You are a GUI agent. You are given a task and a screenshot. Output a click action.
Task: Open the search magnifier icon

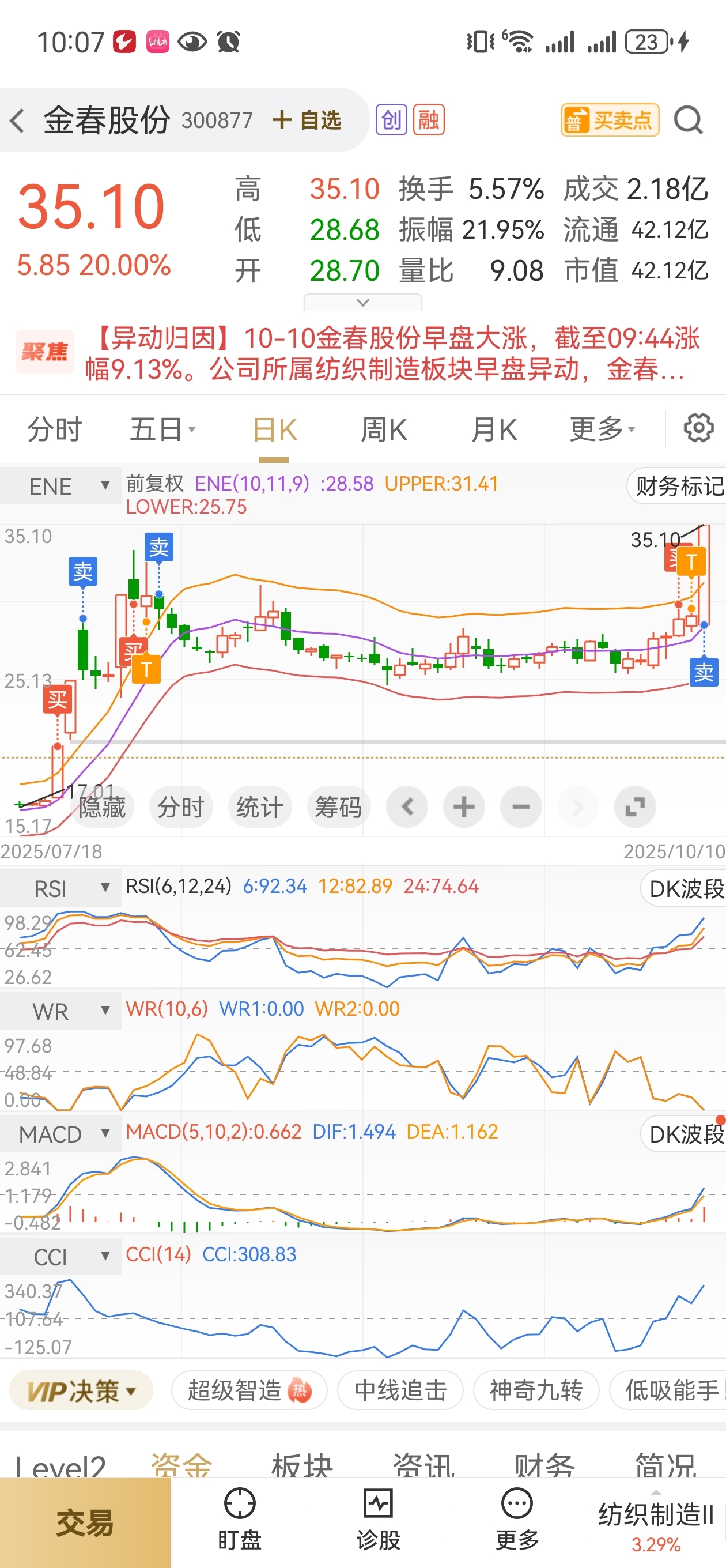tap(689, 120)
